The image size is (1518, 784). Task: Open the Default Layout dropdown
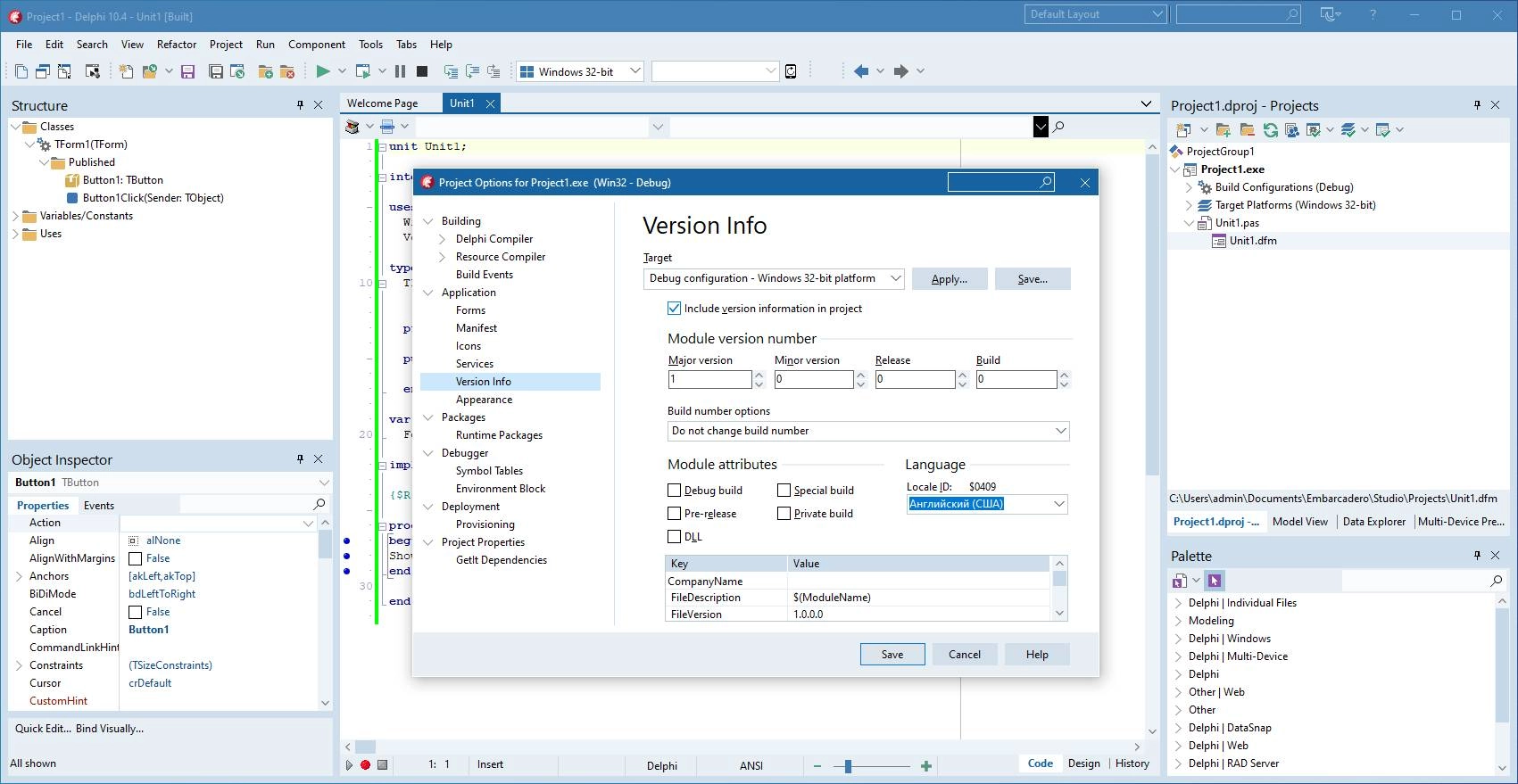1157,14
